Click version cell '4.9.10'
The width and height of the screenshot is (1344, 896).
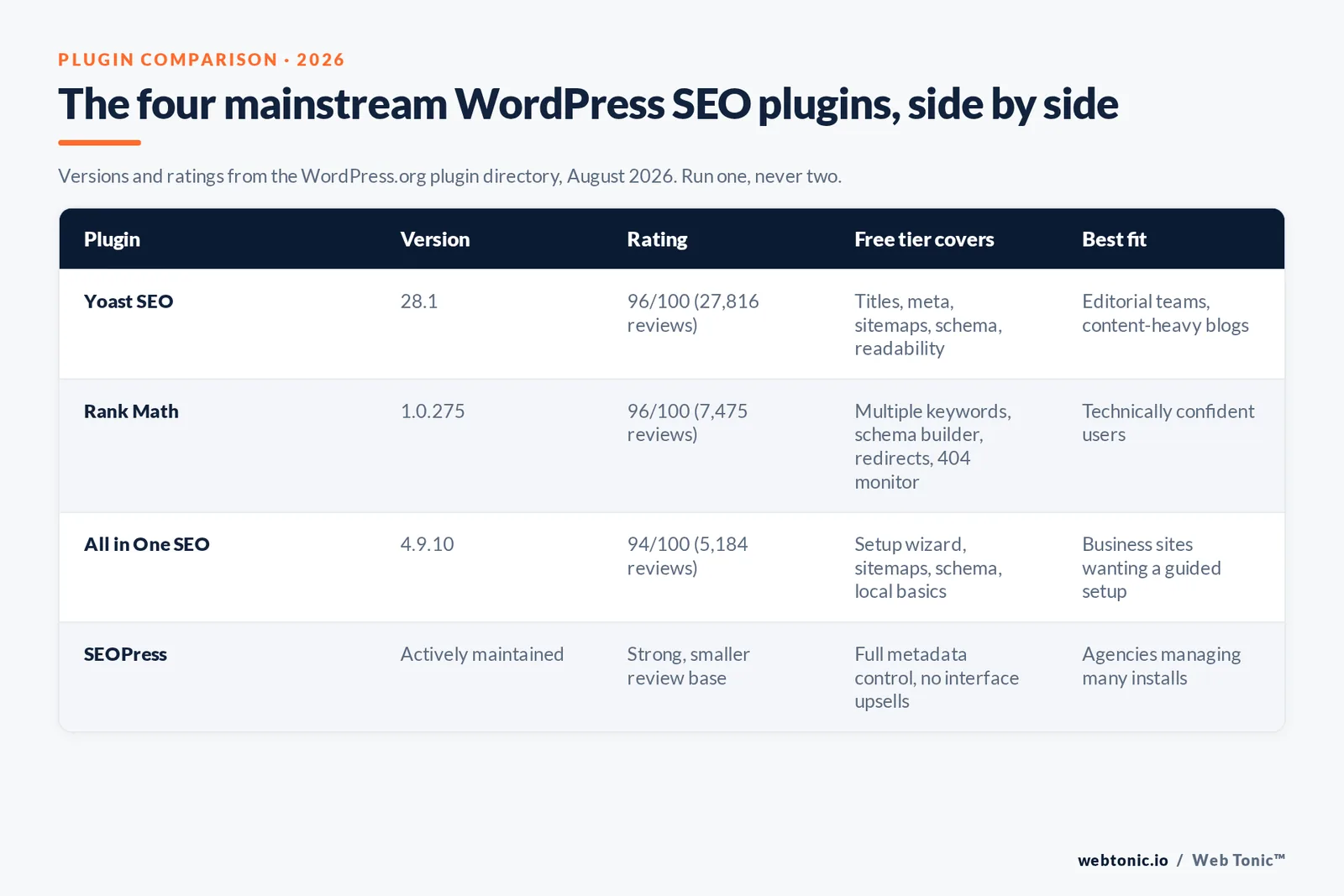pos(427,544)
